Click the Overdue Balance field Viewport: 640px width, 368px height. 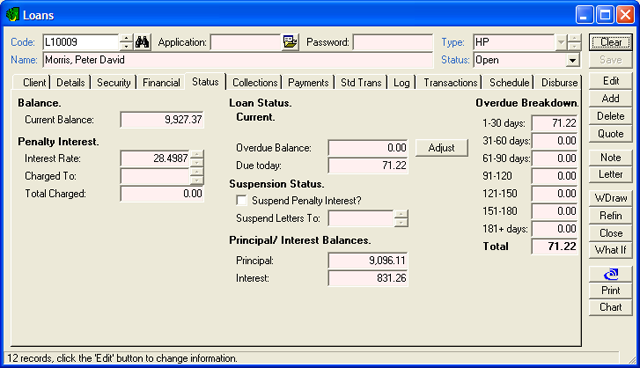[x=368, y=148]
